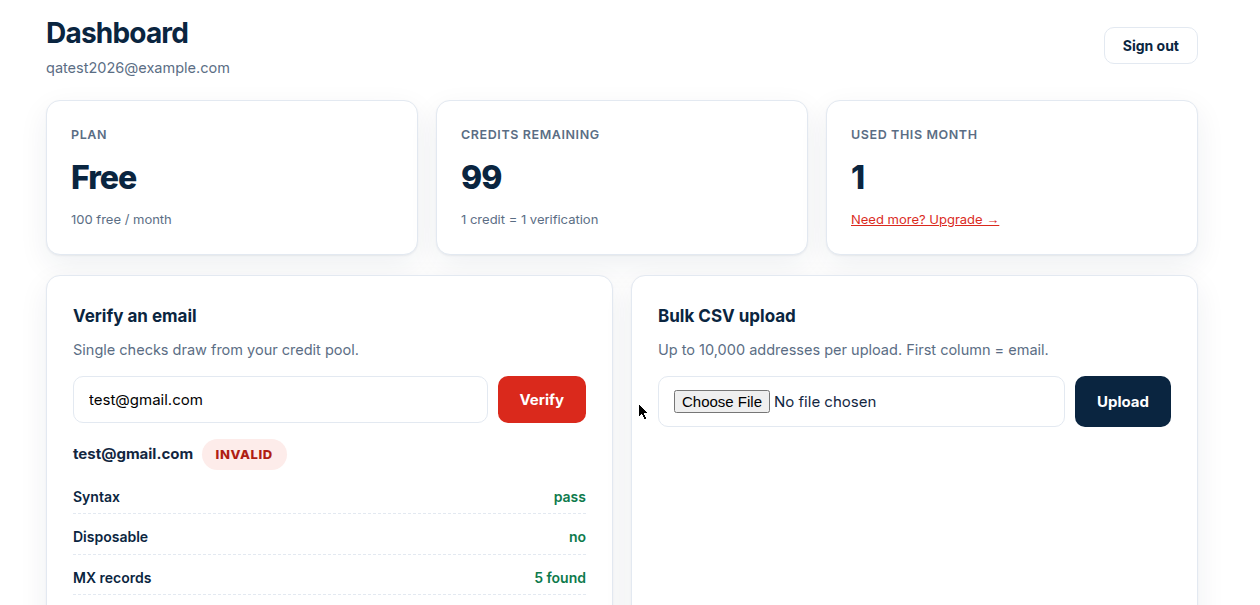Screen dimensions: 1260x605
Task: Click the Free plan value
Action: 104,178
